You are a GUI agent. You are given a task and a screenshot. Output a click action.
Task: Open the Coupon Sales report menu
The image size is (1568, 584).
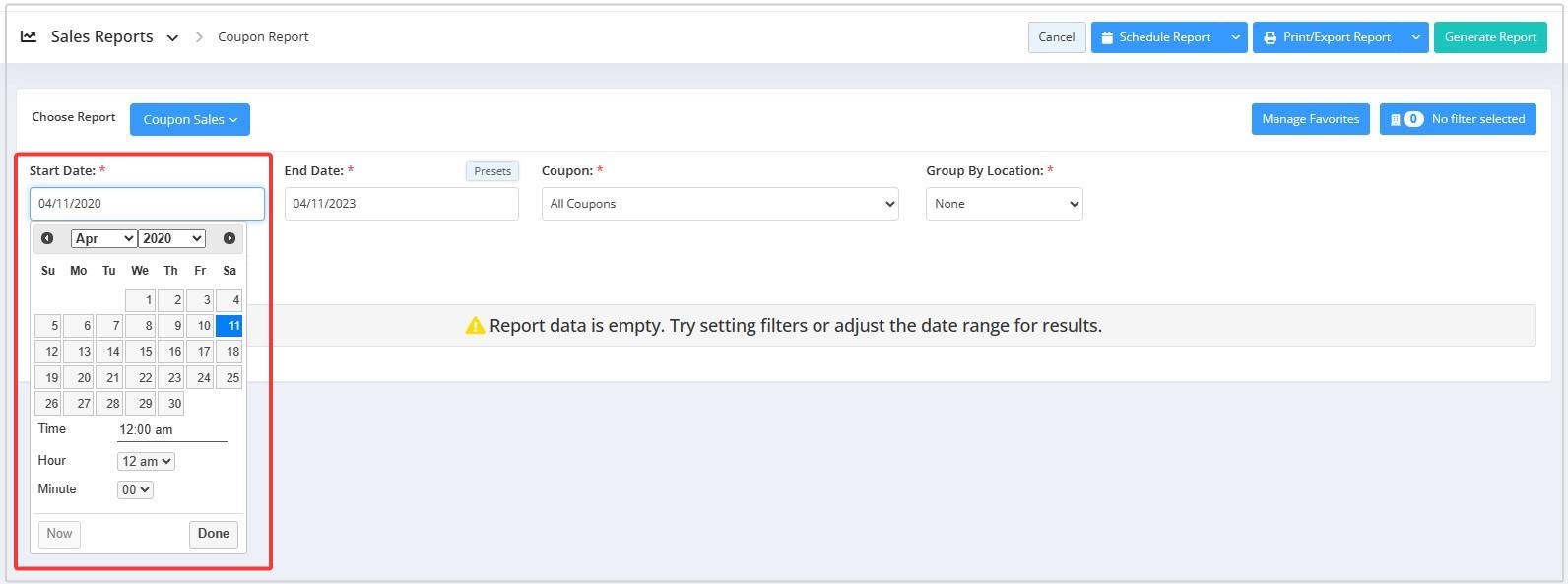tap(190, 119)
